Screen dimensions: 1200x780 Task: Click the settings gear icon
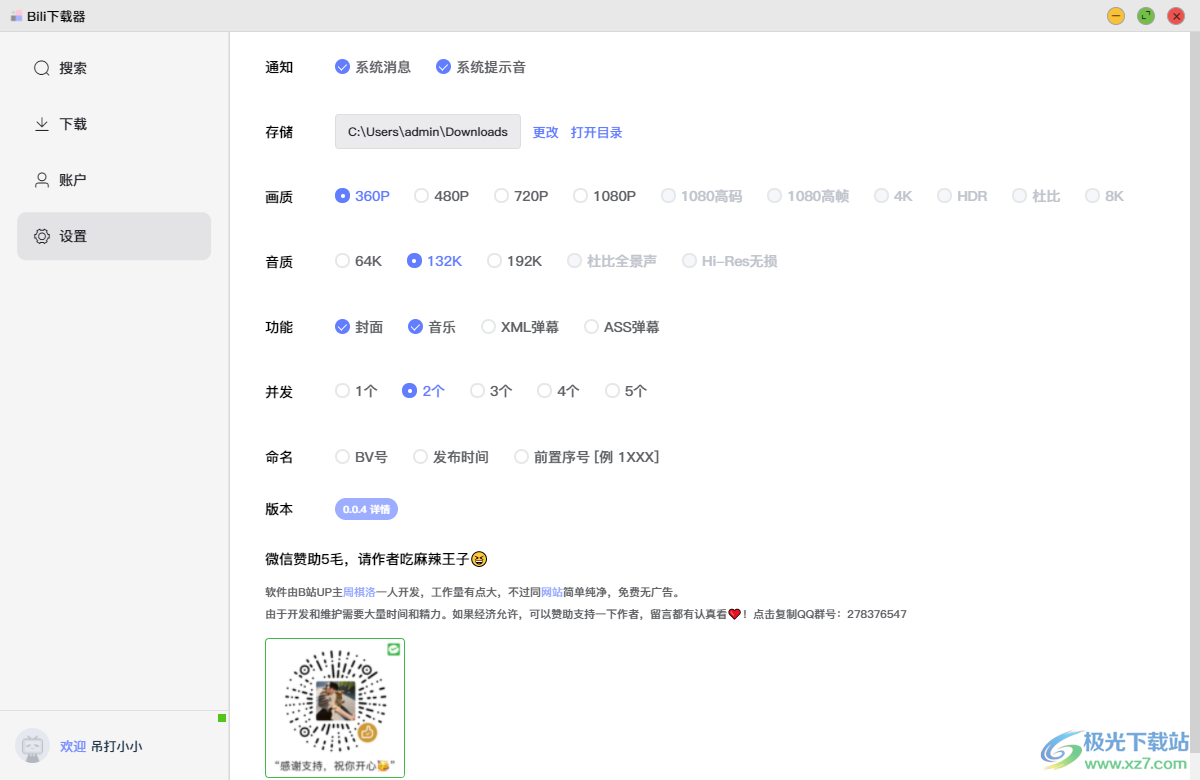[x=42, y=236]
